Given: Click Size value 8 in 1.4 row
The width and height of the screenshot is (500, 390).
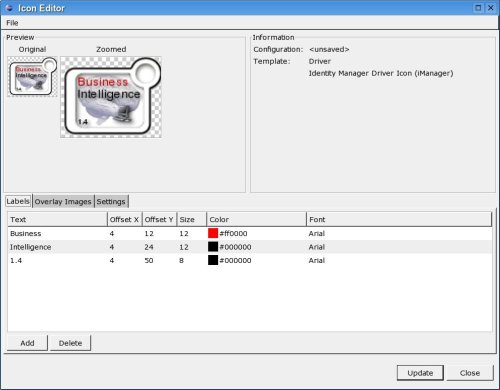Looking at the screenshot, I should coord(181,260).
